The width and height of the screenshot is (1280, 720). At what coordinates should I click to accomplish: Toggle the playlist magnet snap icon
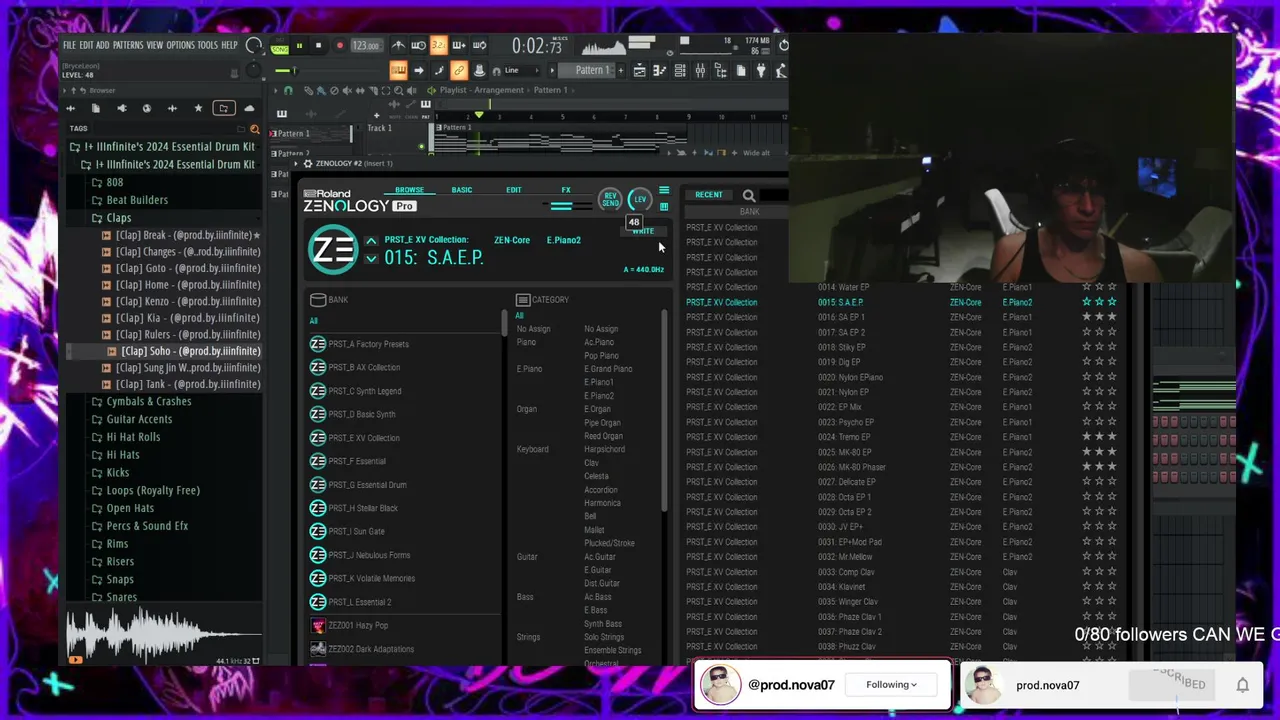[288, 91]
